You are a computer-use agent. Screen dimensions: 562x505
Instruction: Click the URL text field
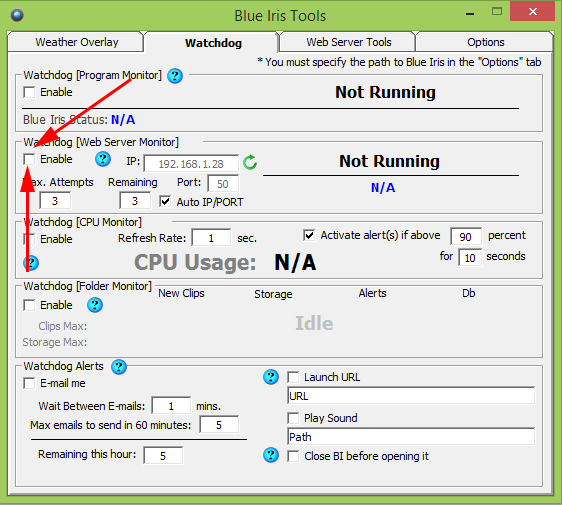coord(411,396)
